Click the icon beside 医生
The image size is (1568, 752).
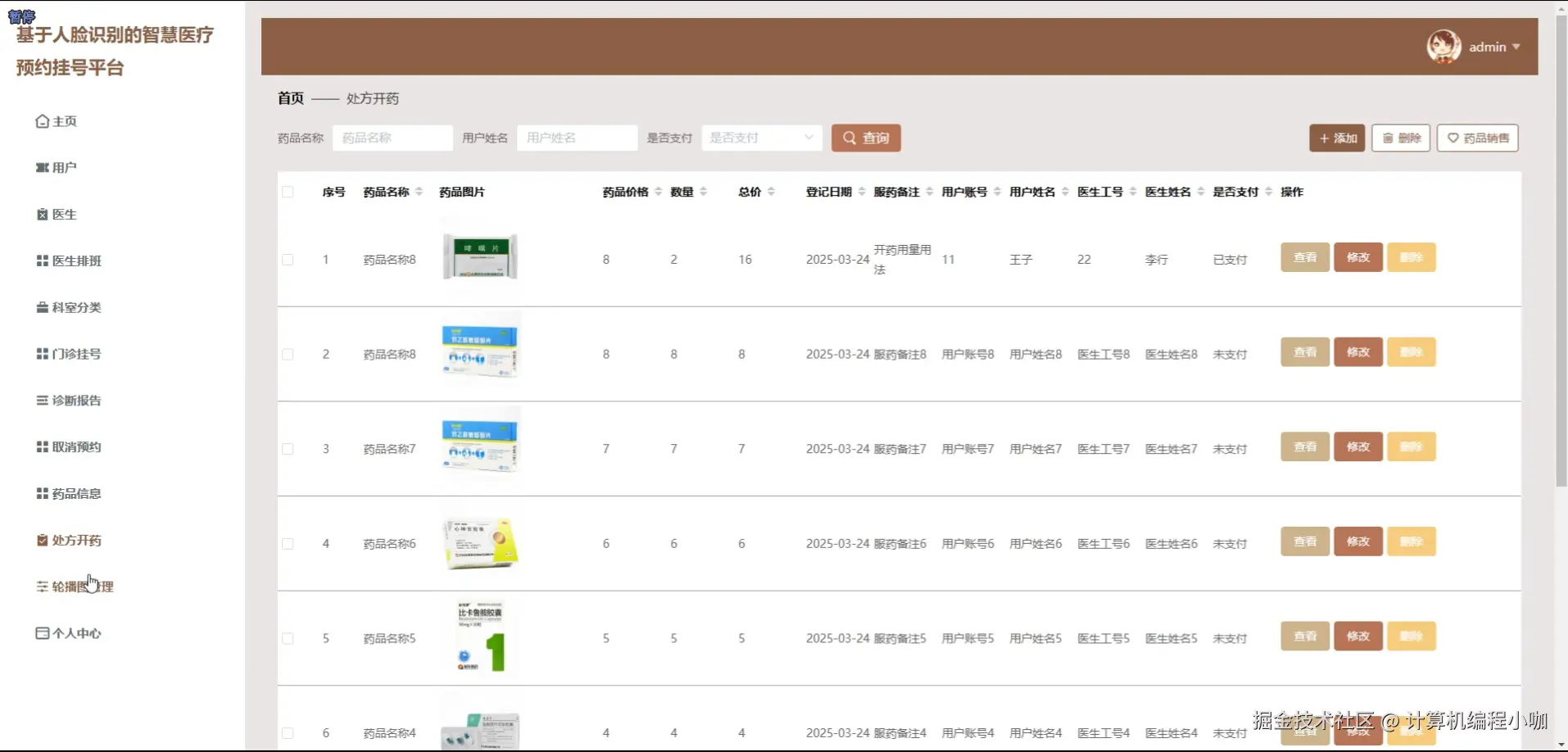point(42,215)
